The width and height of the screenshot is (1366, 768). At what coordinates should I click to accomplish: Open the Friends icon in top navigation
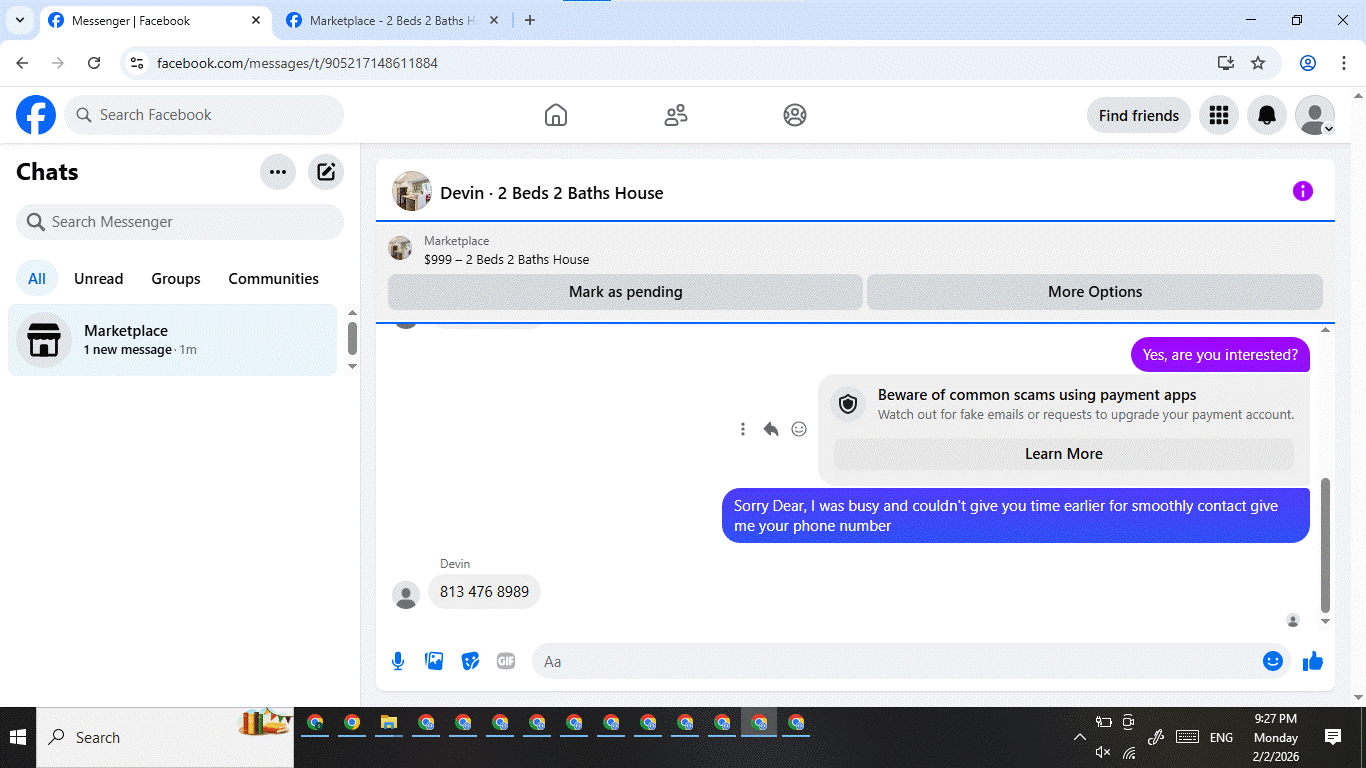pyautogui.click(x=676, y=115)
